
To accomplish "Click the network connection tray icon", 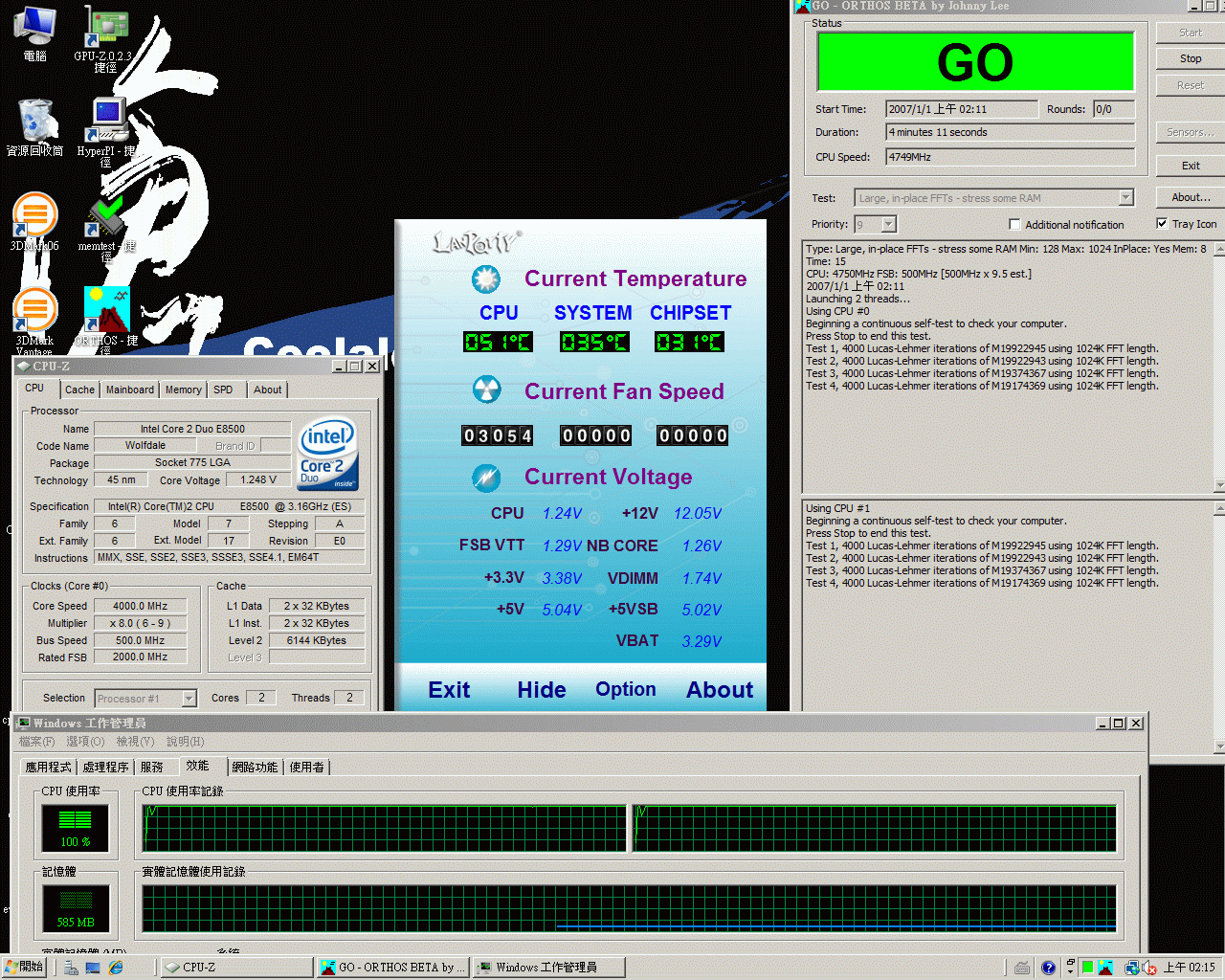I will click(1131, 968).
